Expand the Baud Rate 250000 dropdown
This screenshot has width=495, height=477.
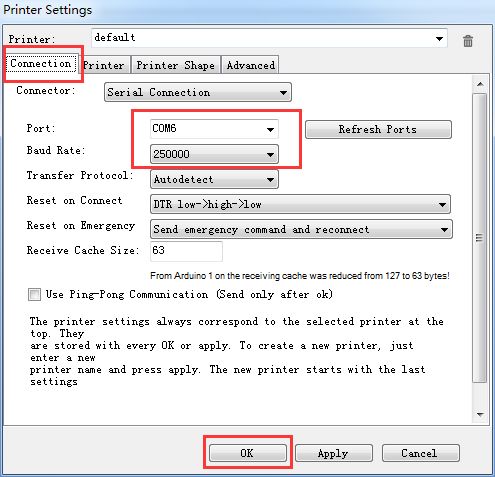pos(214,154)
